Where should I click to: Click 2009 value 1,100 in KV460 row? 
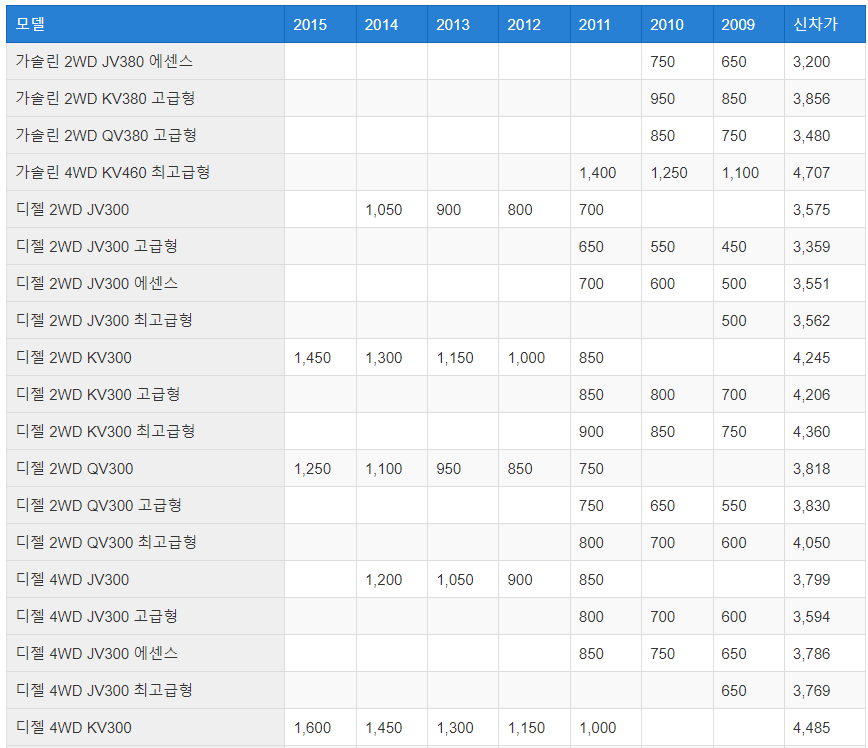point(740,173)
